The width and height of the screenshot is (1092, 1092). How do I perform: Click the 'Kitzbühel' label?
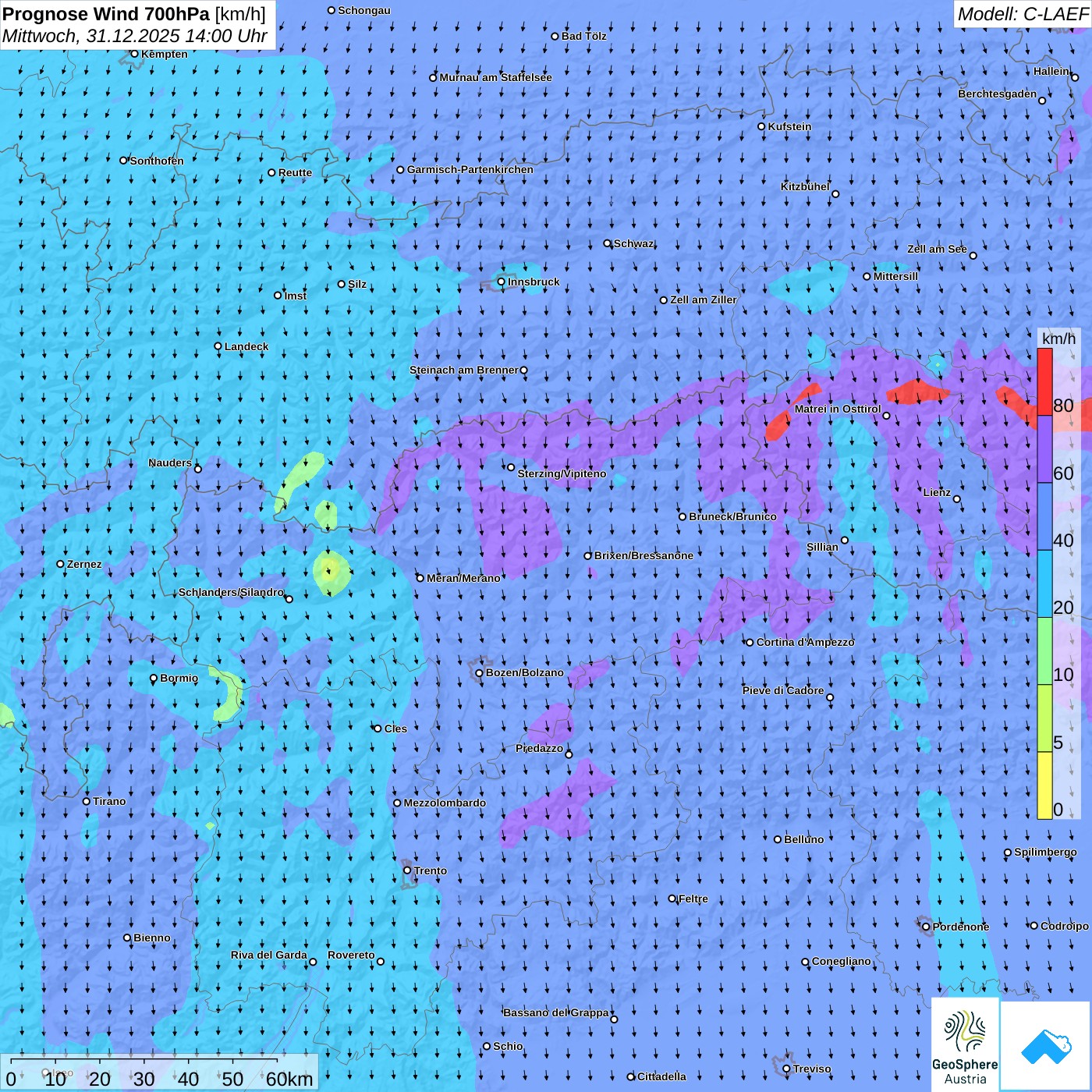805,186
